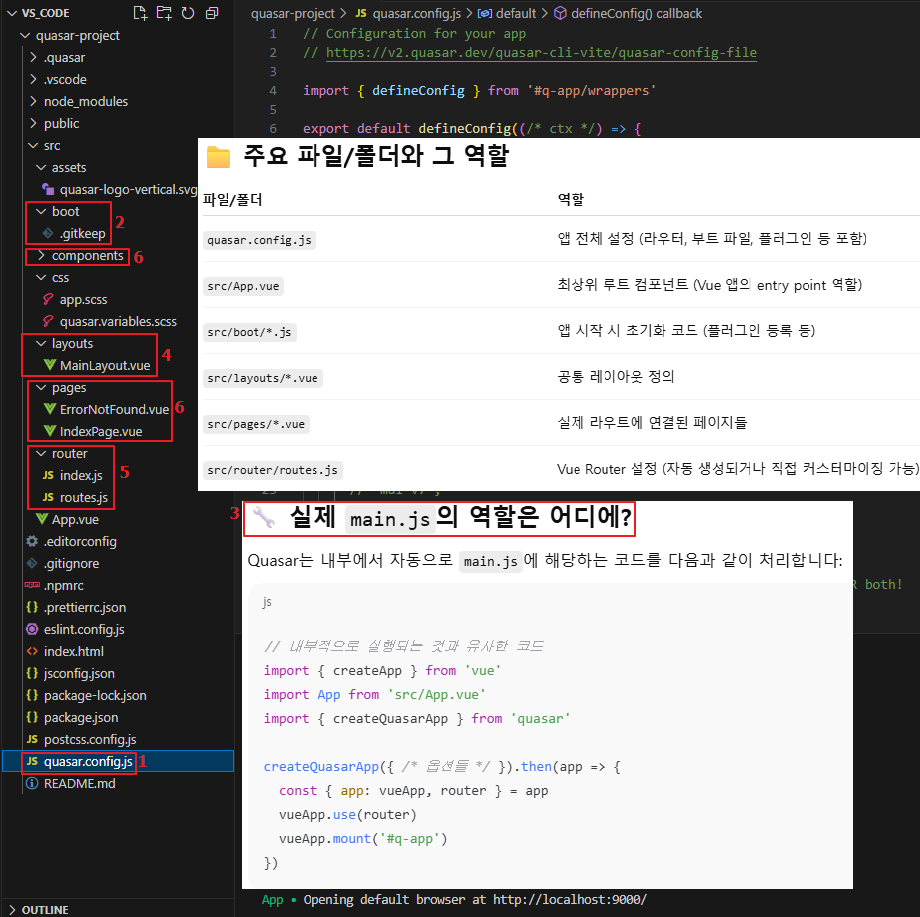Click src/boot/*.js in the table
Viewport: 920px width, 917px height.
[x=249, y=332]
